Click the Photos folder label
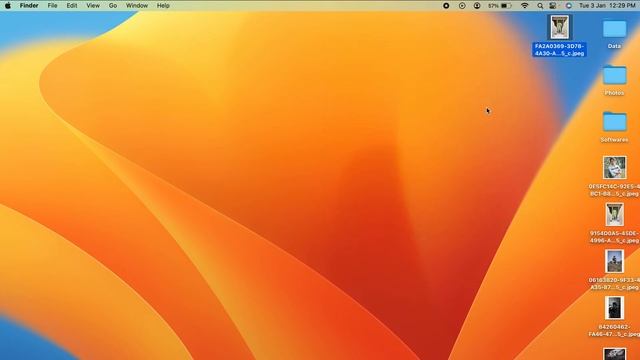640x360 pixels. point(614,93)
